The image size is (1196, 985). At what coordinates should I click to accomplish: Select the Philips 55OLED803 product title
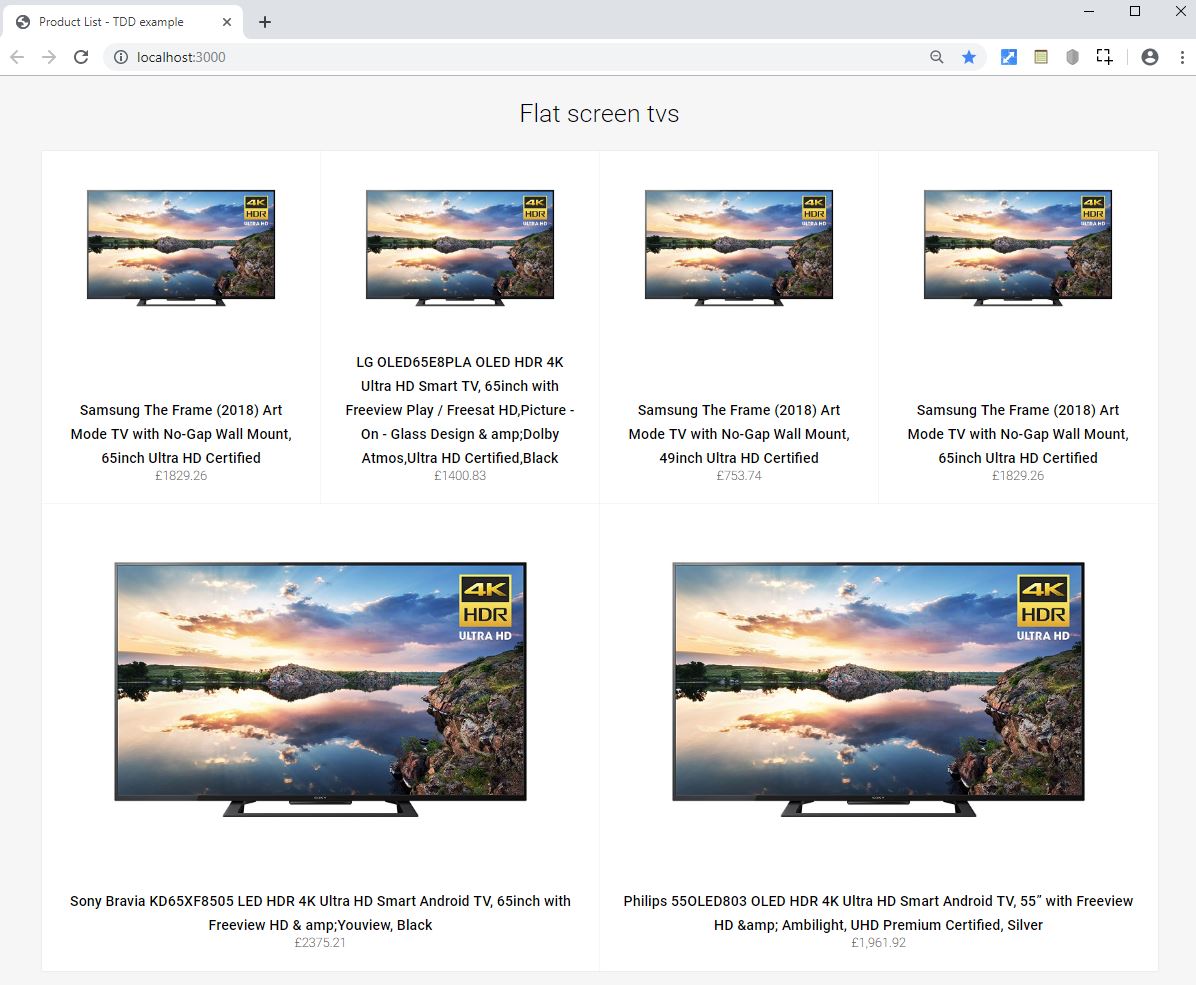[x=878, y=913]
